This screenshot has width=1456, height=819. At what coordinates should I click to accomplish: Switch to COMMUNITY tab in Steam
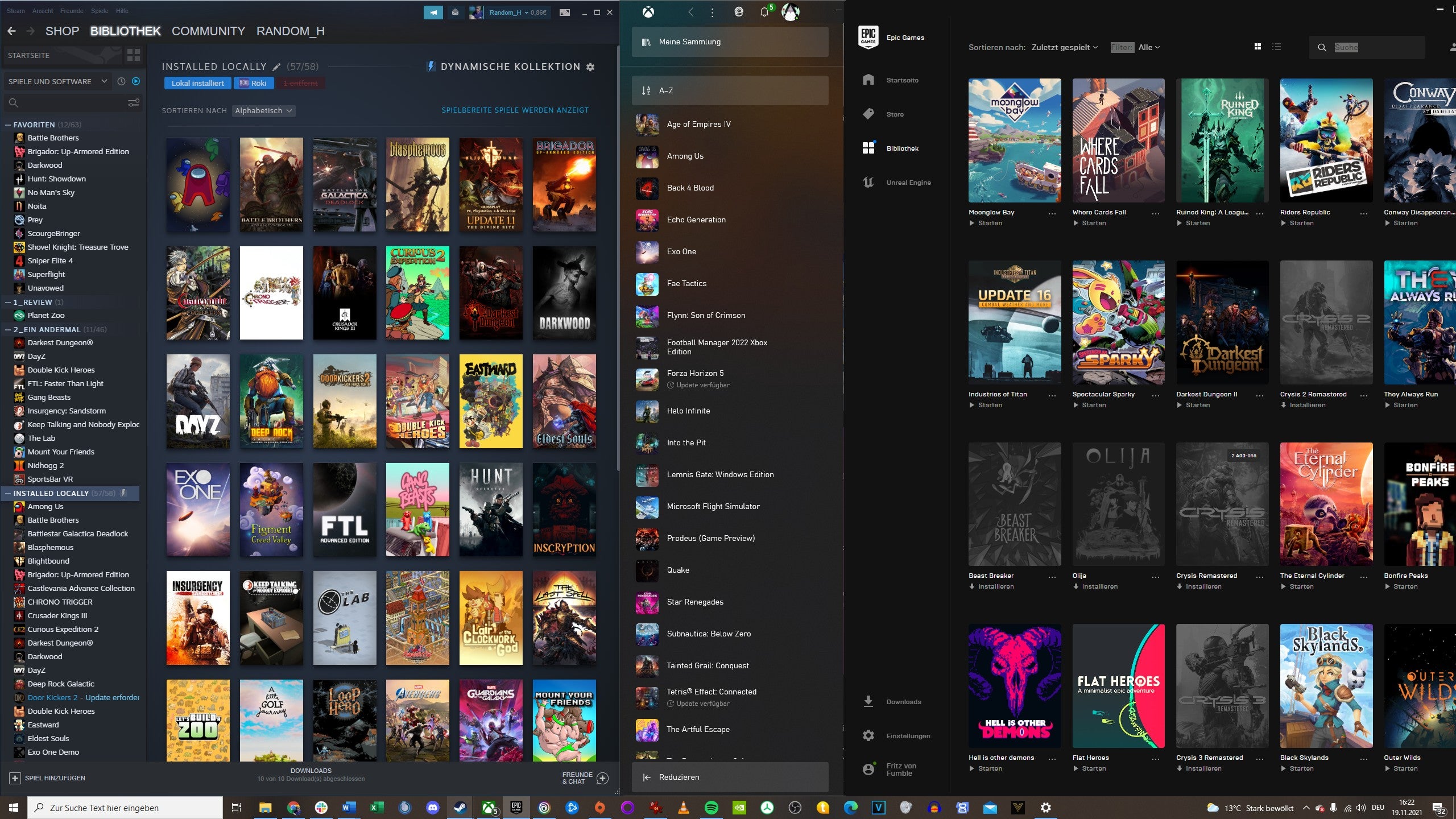208,31
